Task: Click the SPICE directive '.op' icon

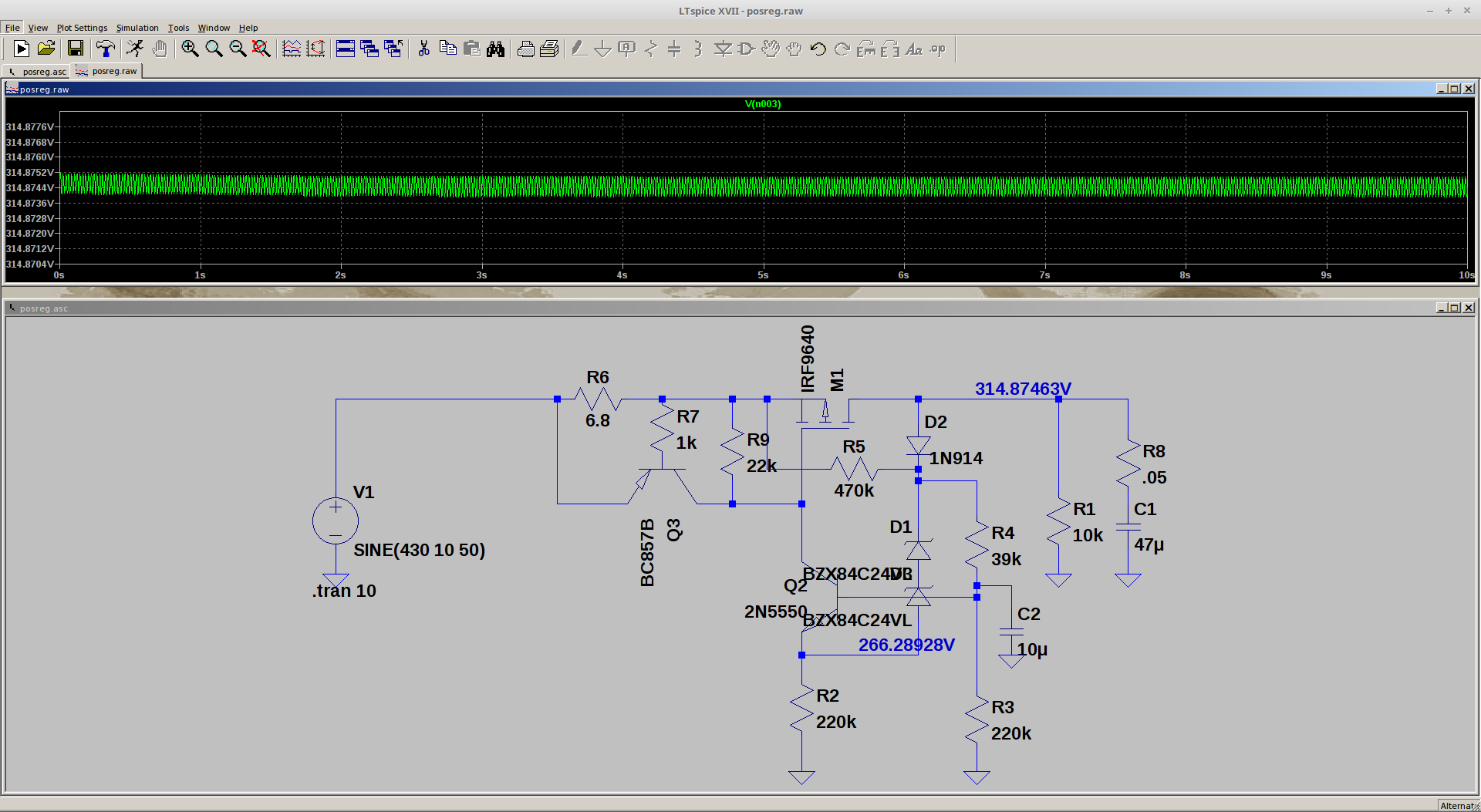Action: coord(938,49)
